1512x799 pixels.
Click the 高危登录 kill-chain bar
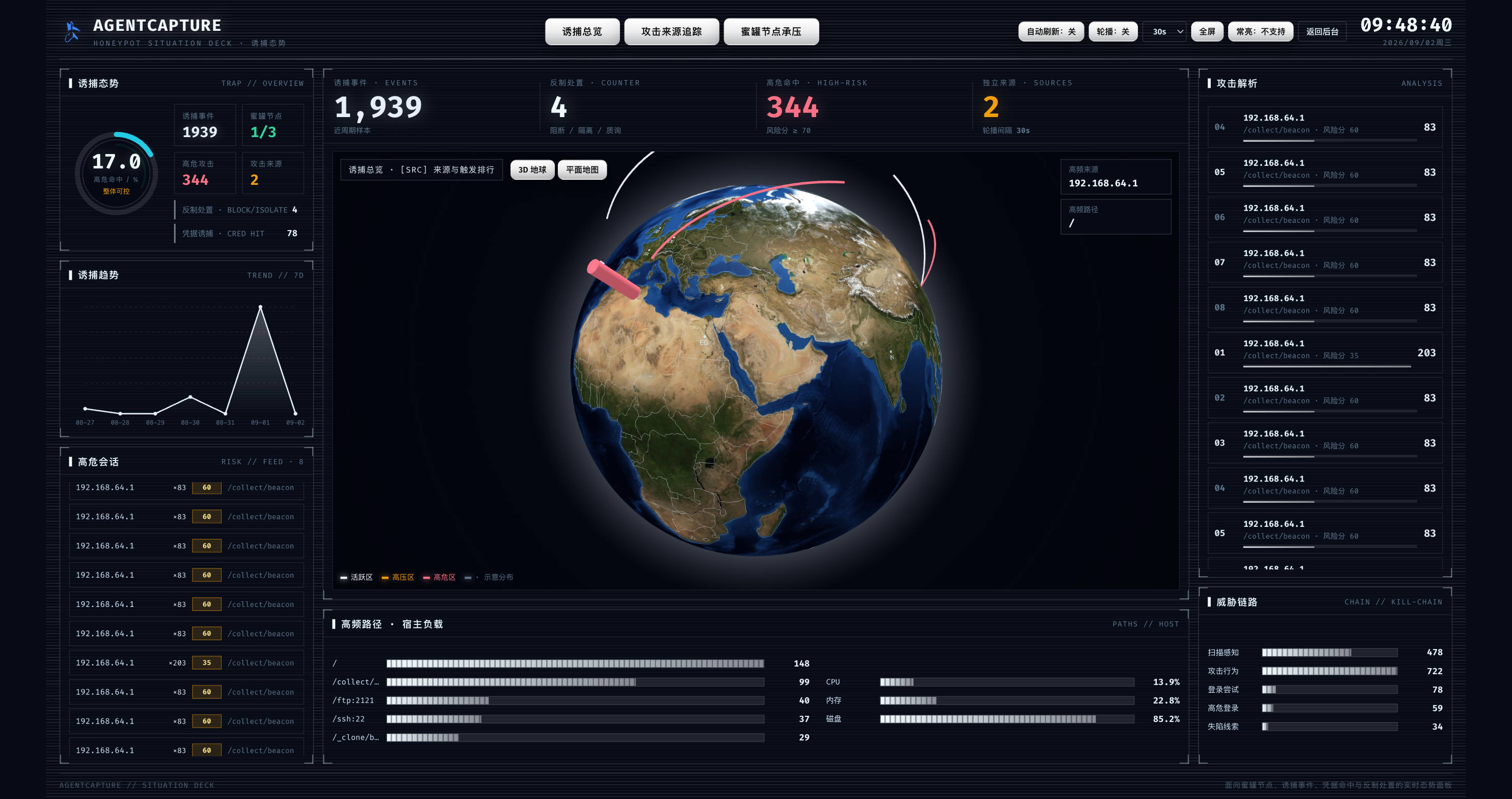pyautogui.click(x=1329, y=709)
